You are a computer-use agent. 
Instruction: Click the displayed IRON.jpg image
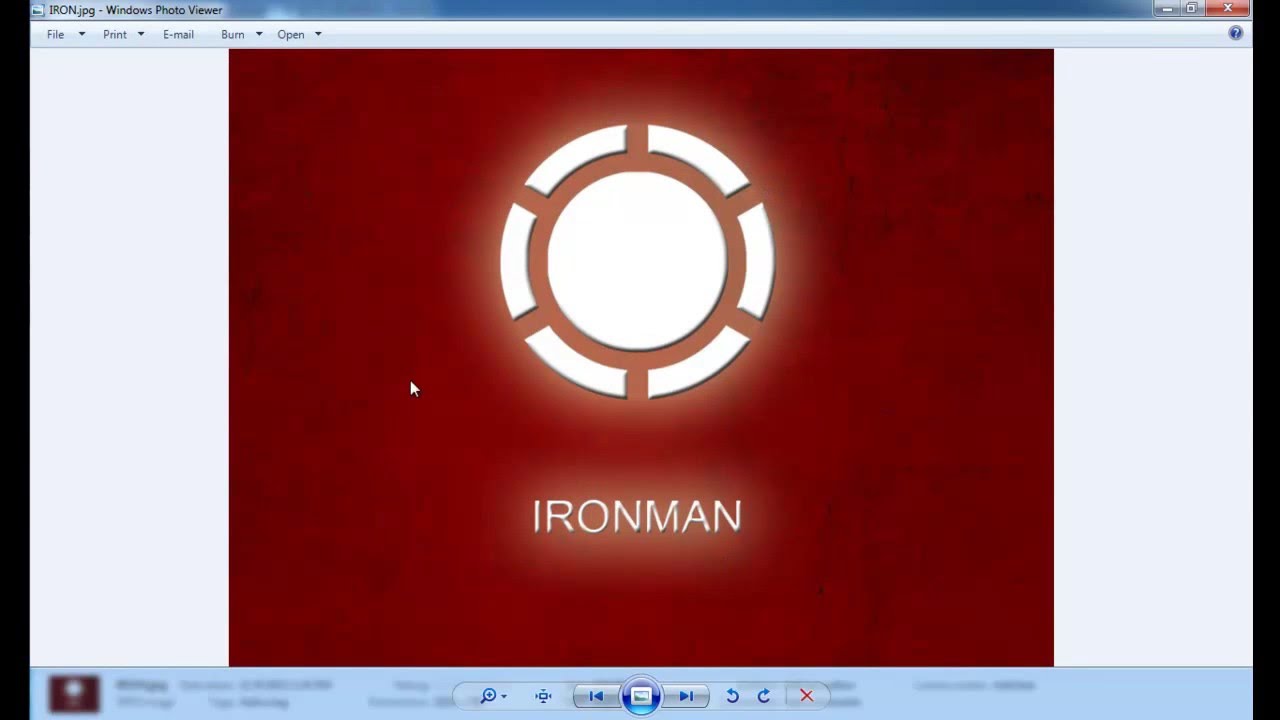click(641, 357)
